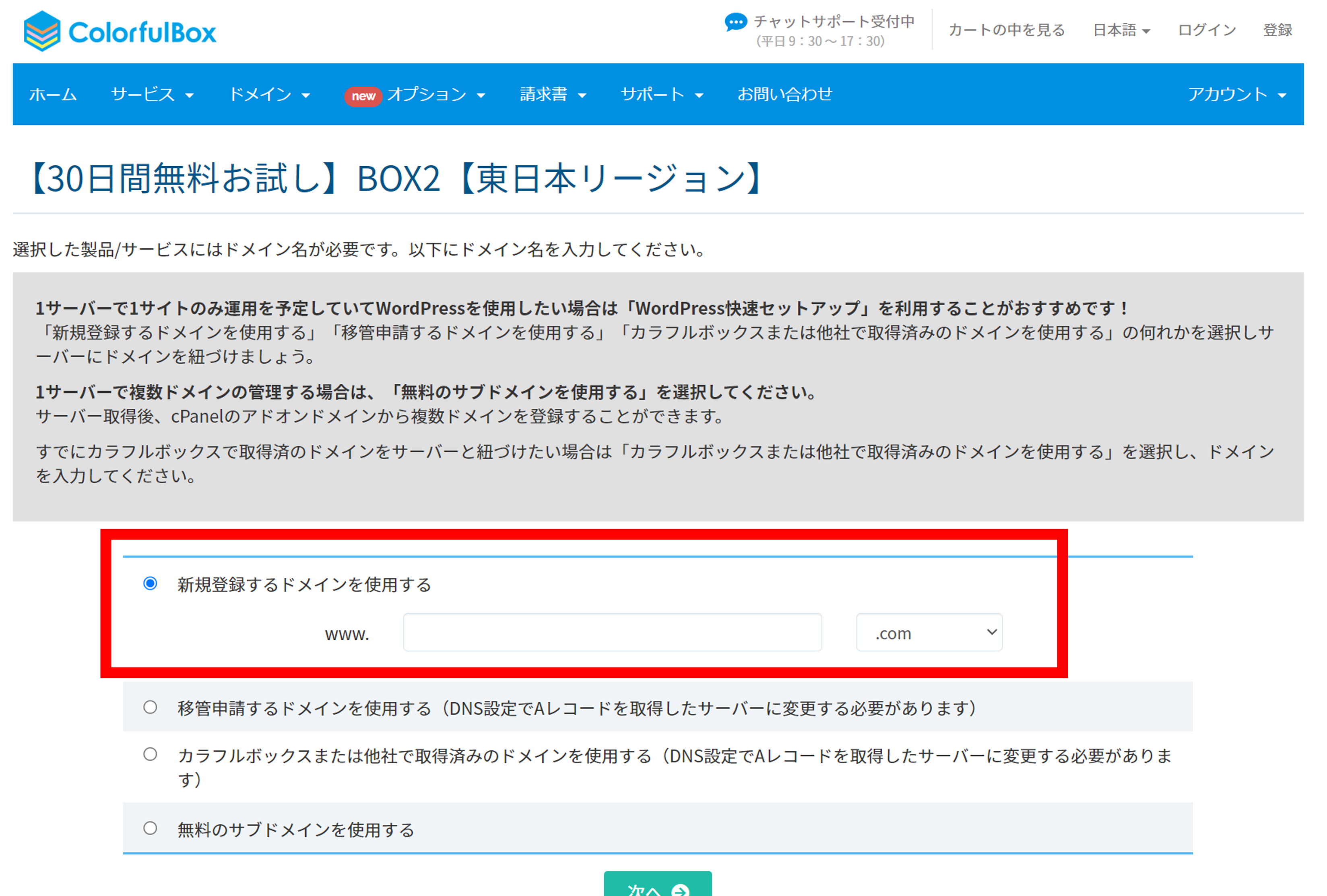Click the red new badge beside オプション
This screenshot has width=1327, height=896.
363,96
